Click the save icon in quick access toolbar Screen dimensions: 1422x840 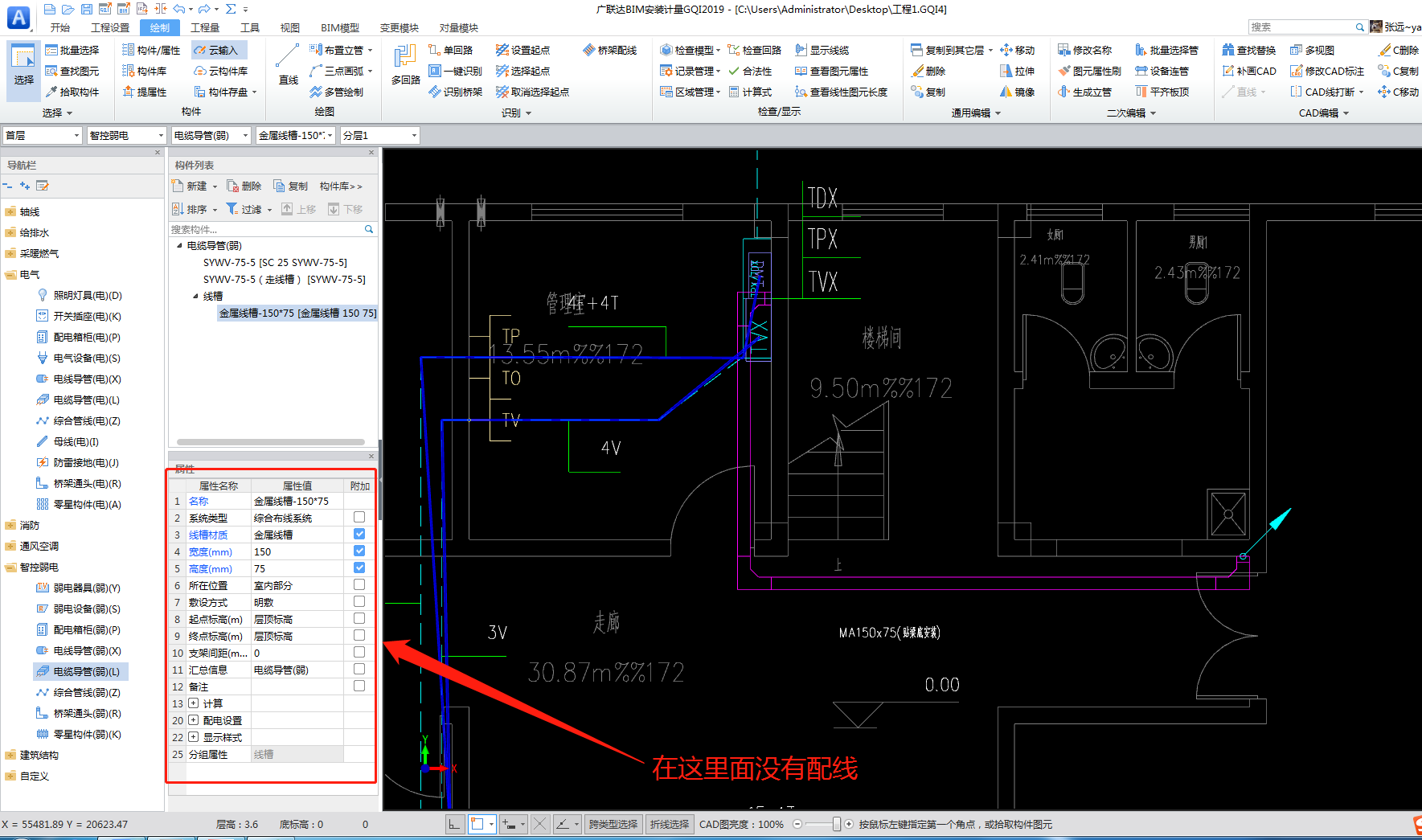[x=86, y=9]
